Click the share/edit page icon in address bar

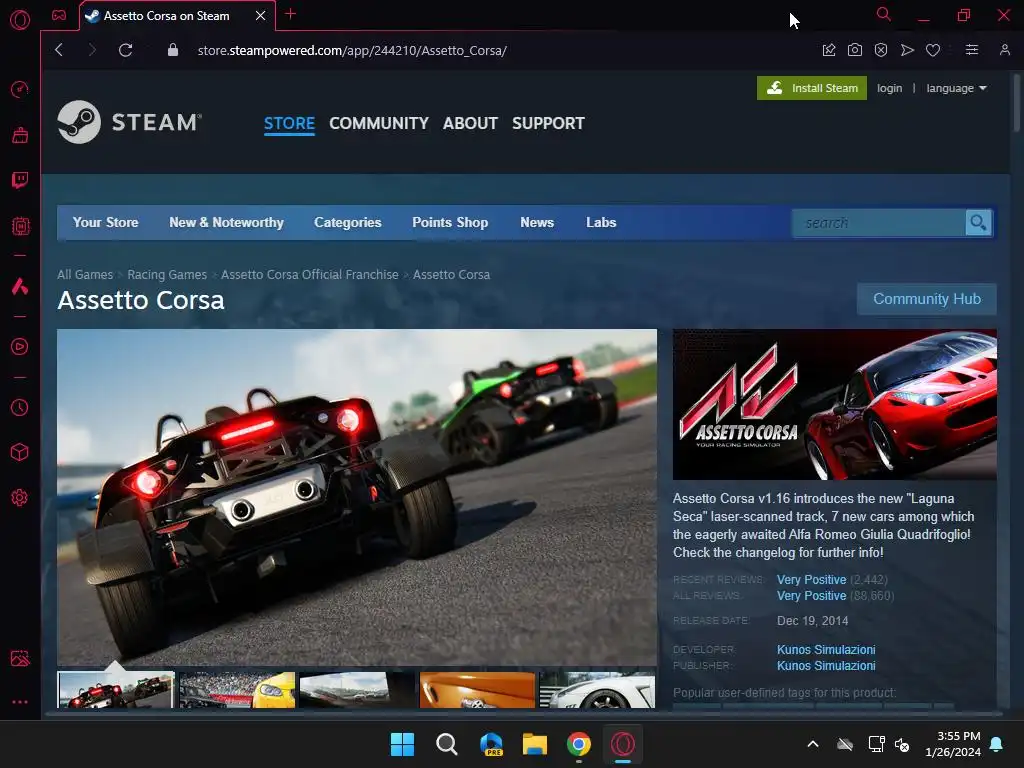(829, 50)
